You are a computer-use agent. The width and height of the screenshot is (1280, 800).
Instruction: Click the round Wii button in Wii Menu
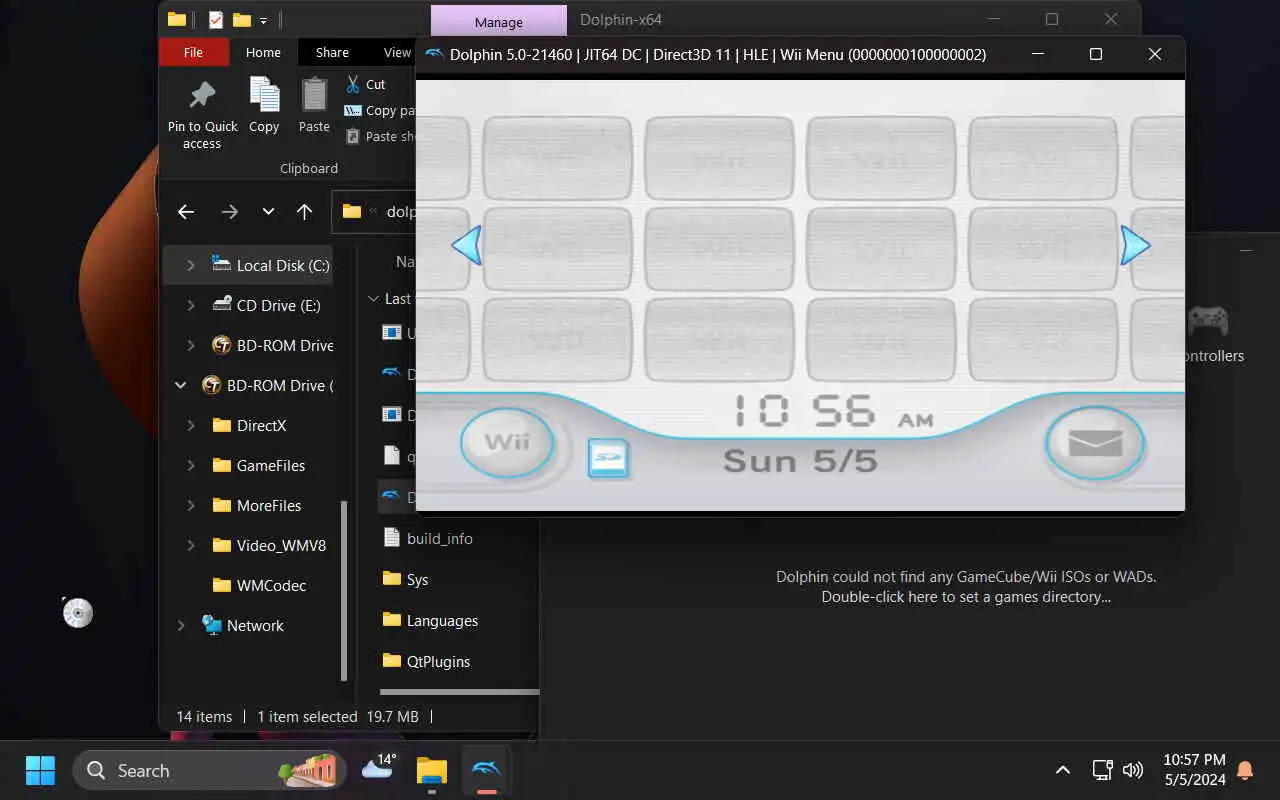click(x=507, y=442)
